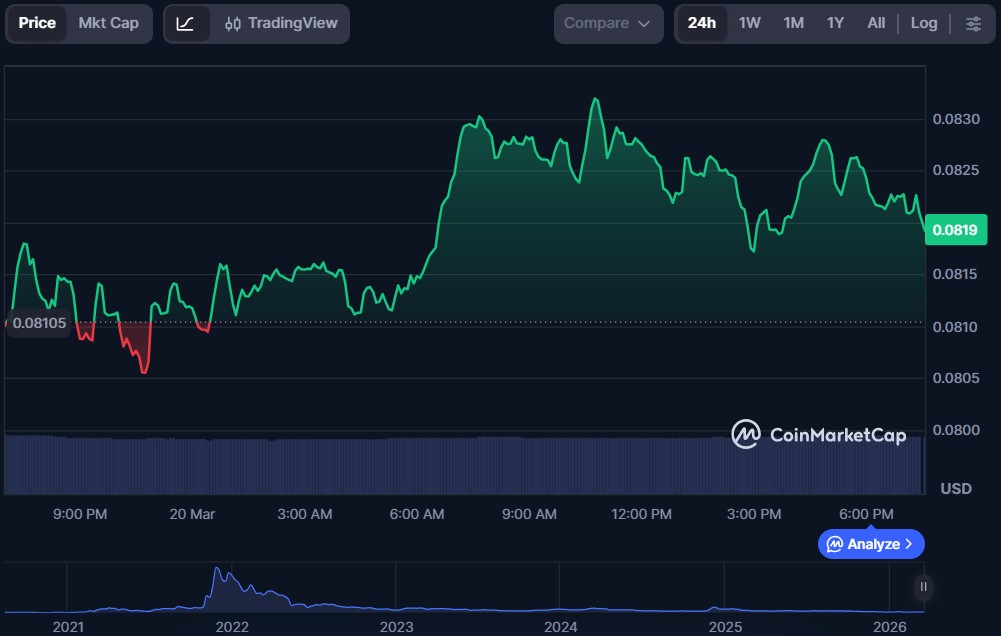View All time price history

point(876,23)
